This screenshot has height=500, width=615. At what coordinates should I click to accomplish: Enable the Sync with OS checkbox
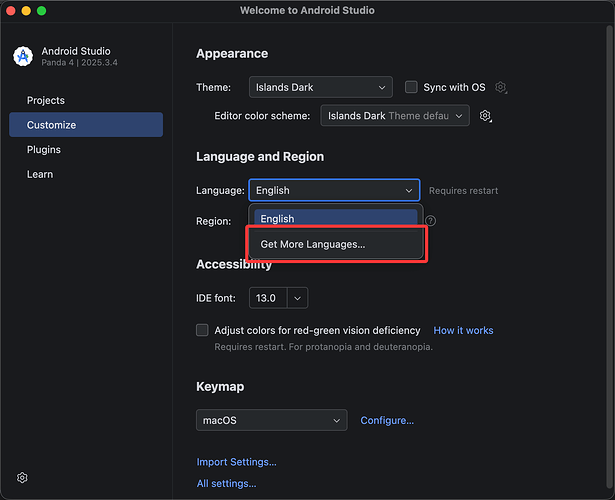click(x=411, y=87)
